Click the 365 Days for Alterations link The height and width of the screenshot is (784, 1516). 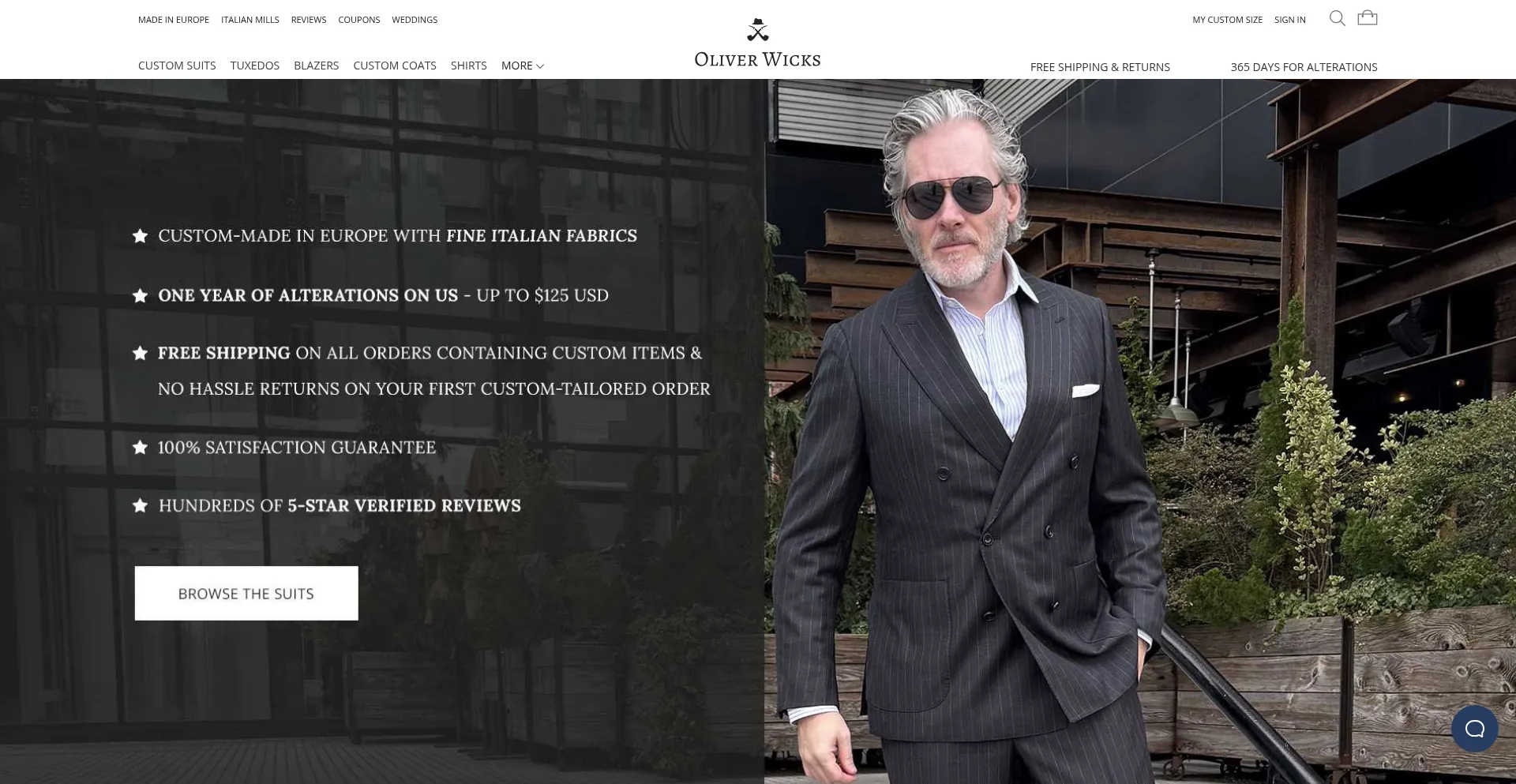pos(1304,67)
